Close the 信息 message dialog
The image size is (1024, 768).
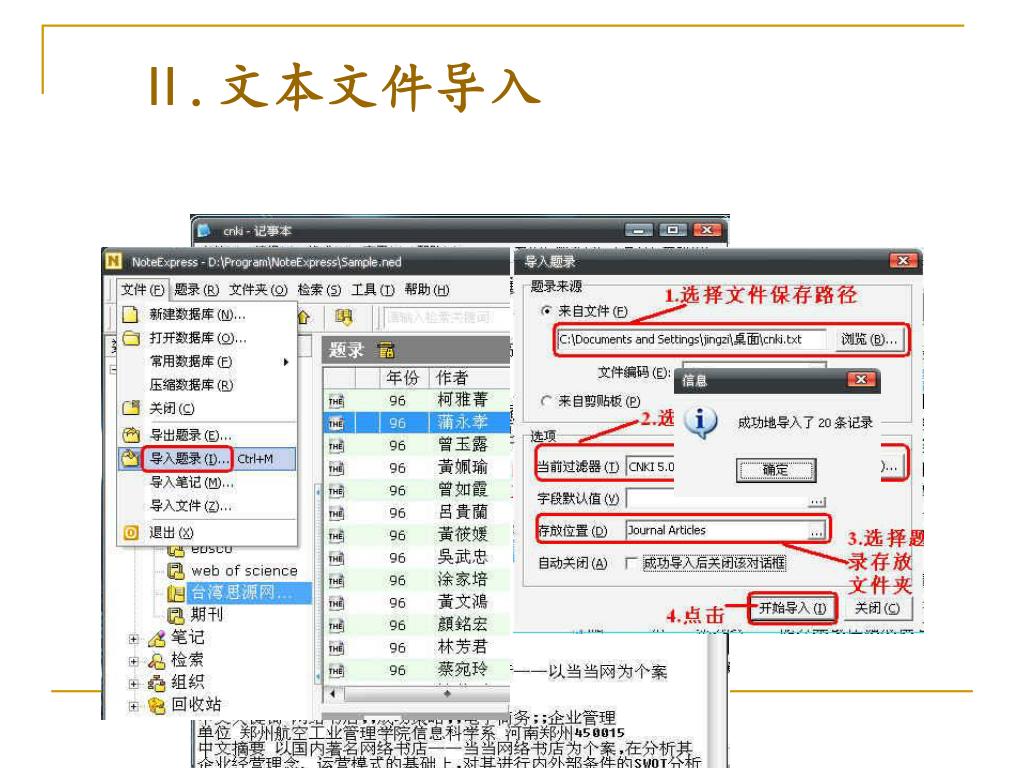(861, 379)
